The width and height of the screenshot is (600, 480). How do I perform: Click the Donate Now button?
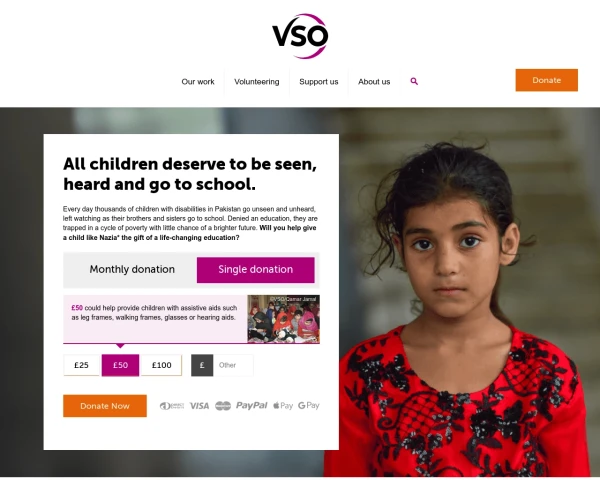tap(105, 406)
